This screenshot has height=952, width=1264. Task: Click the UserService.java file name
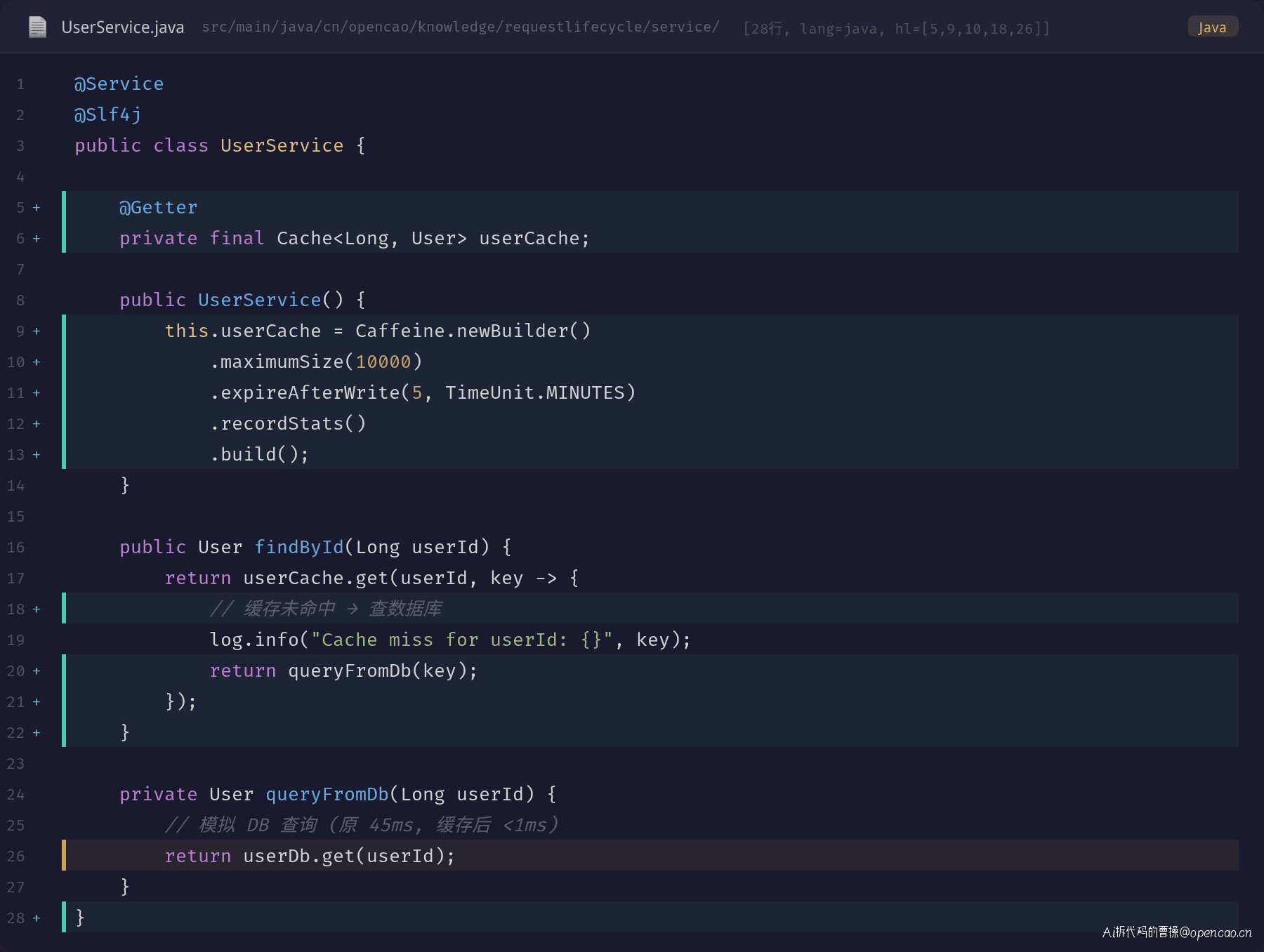123,27
